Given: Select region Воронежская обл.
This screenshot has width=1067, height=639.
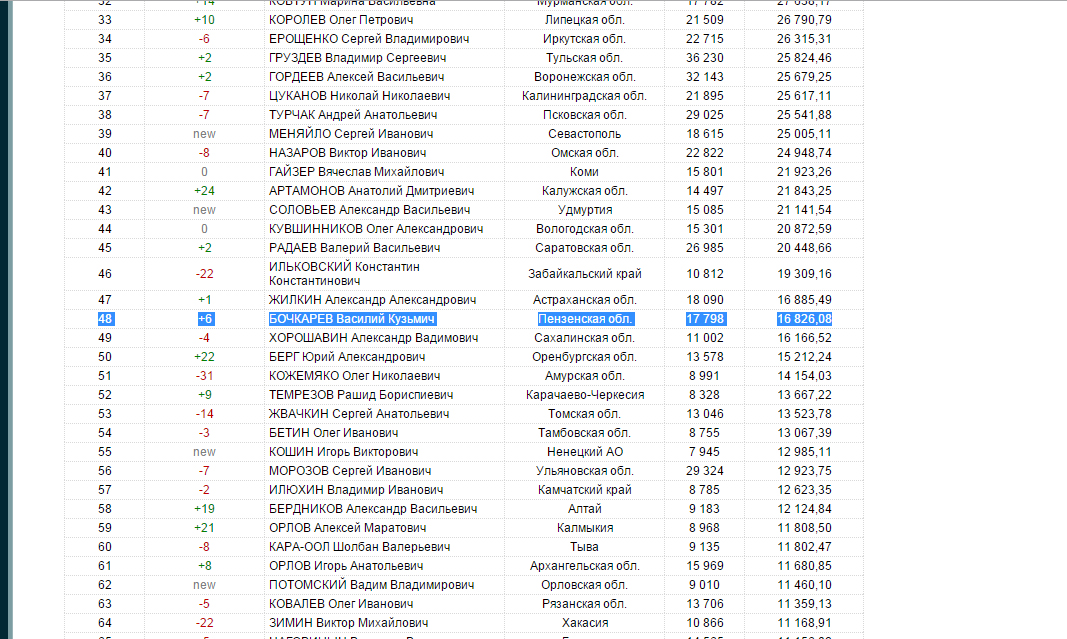Looking at the screenshot, I should 585,77.
